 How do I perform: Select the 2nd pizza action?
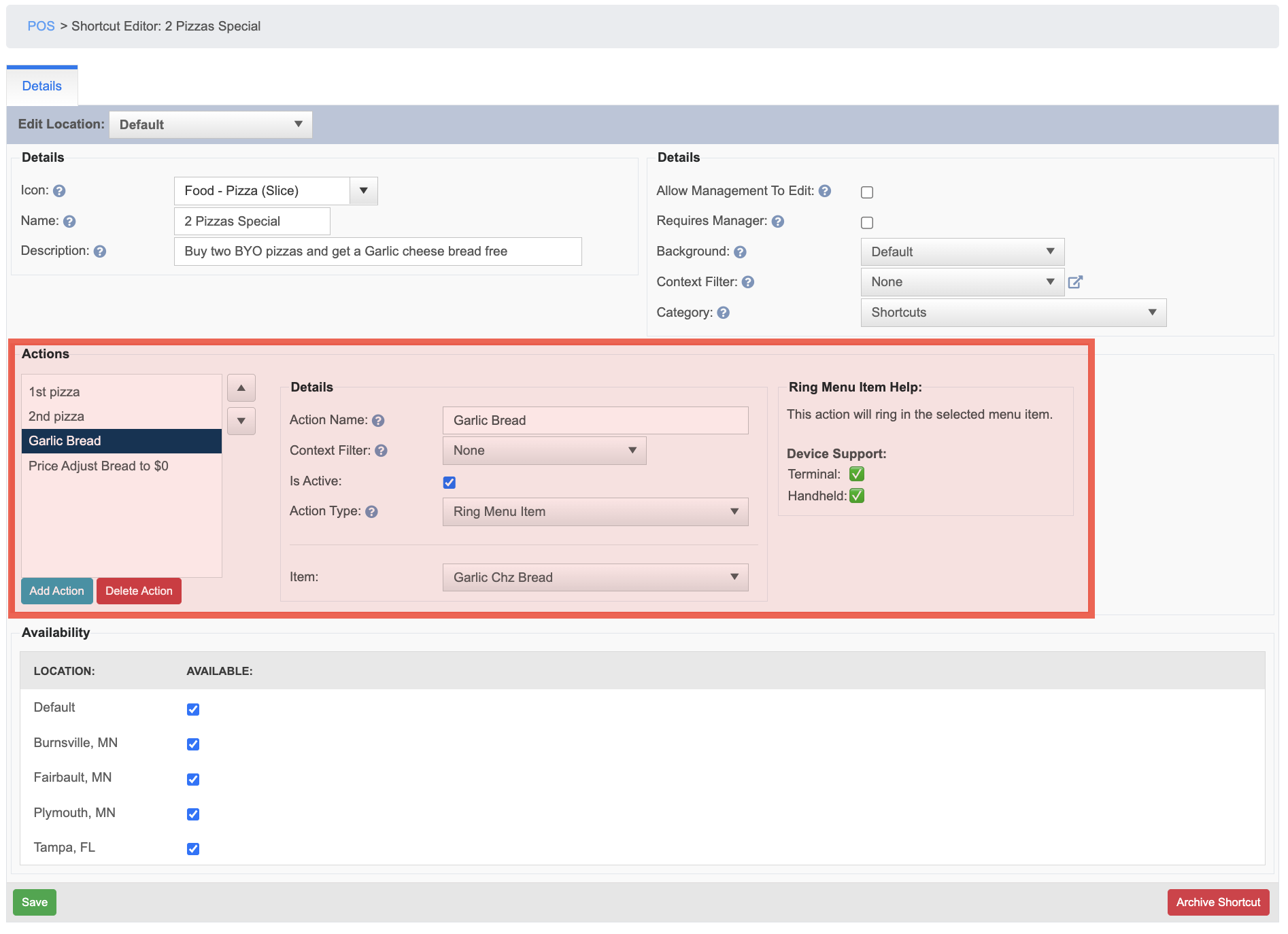pos(122,417)
